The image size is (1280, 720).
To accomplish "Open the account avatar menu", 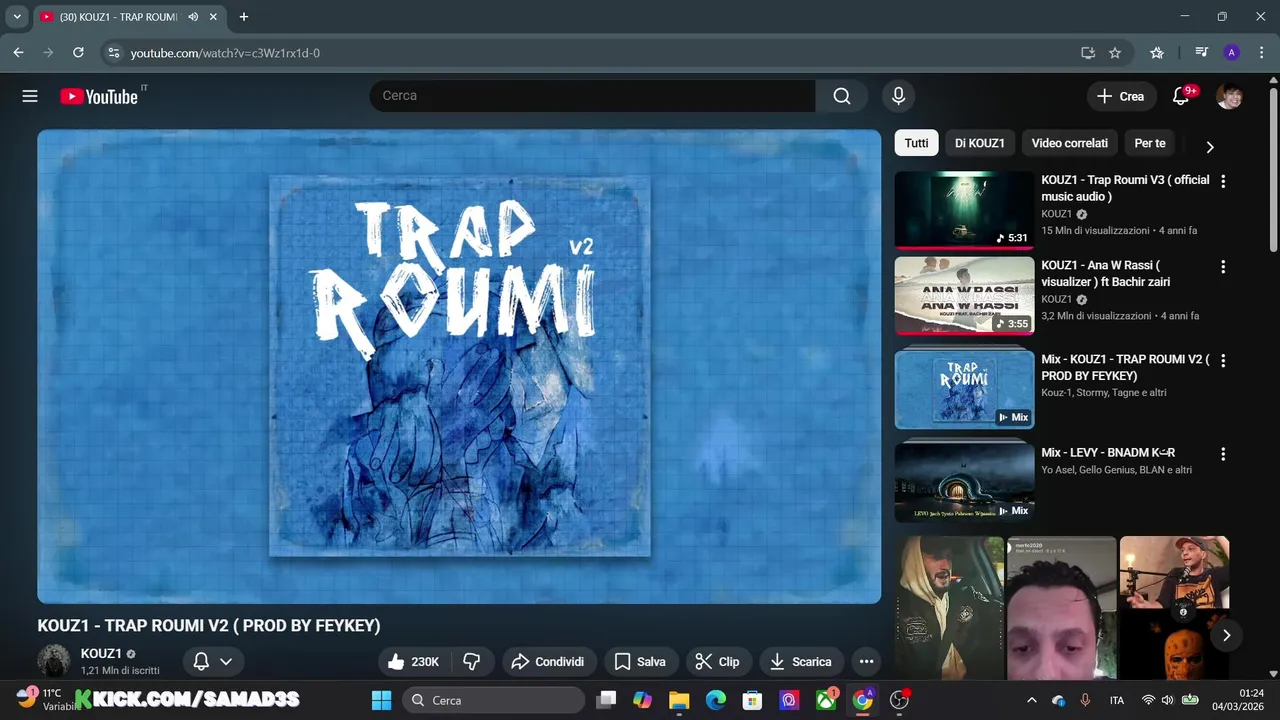I will coord(1229,96).
